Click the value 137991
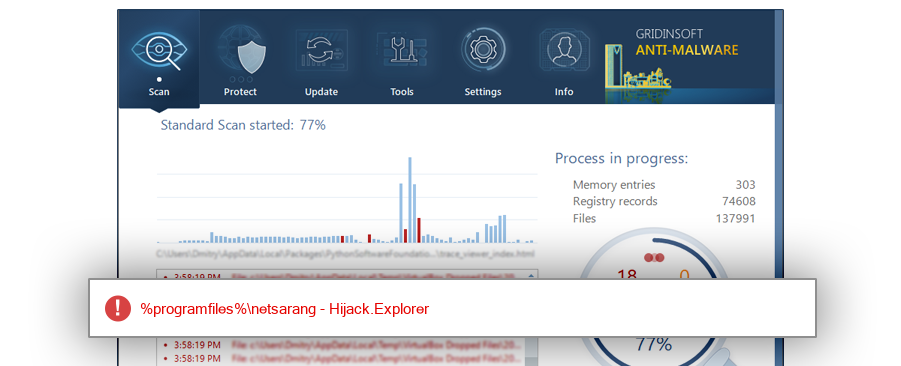The width and height of the screenshot is (901, 366). point(736,218)
